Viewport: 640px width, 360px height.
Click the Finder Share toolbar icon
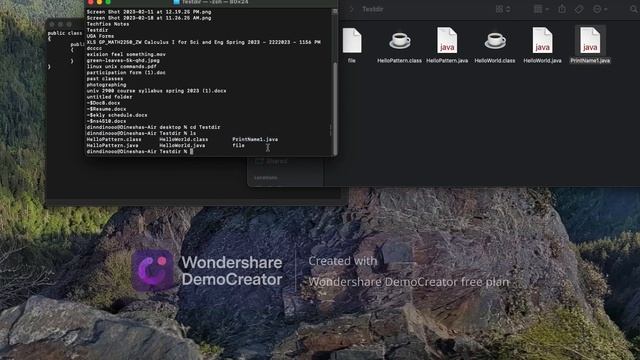point(562,9)
